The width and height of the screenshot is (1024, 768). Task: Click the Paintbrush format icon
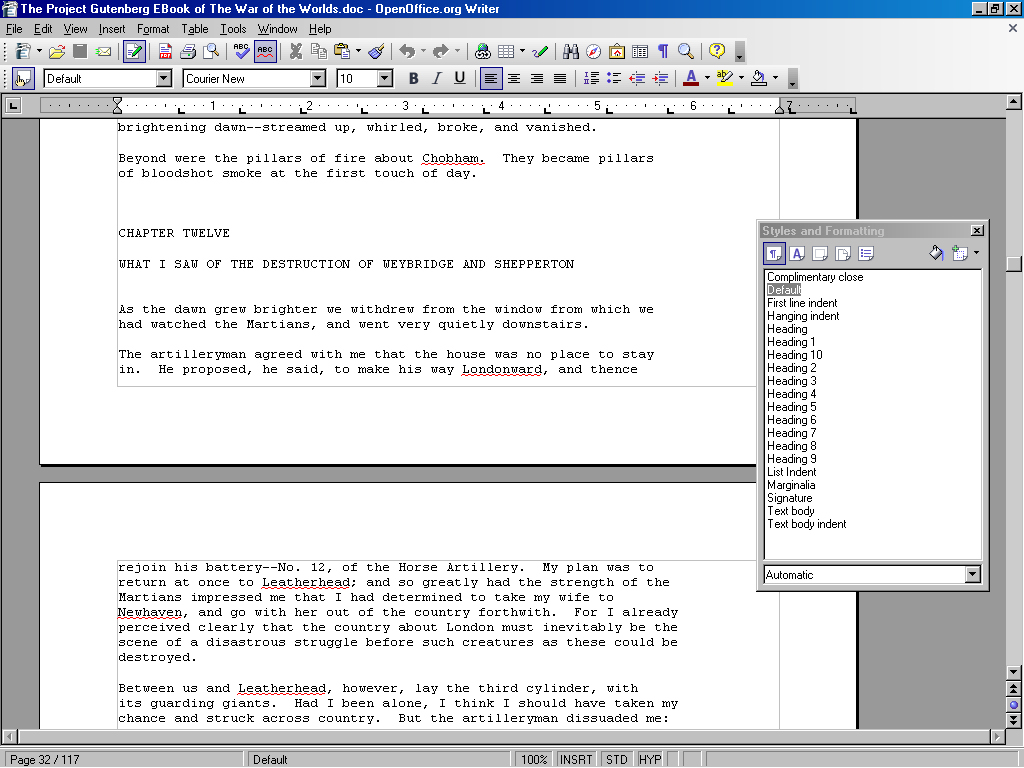pos(376,51)
